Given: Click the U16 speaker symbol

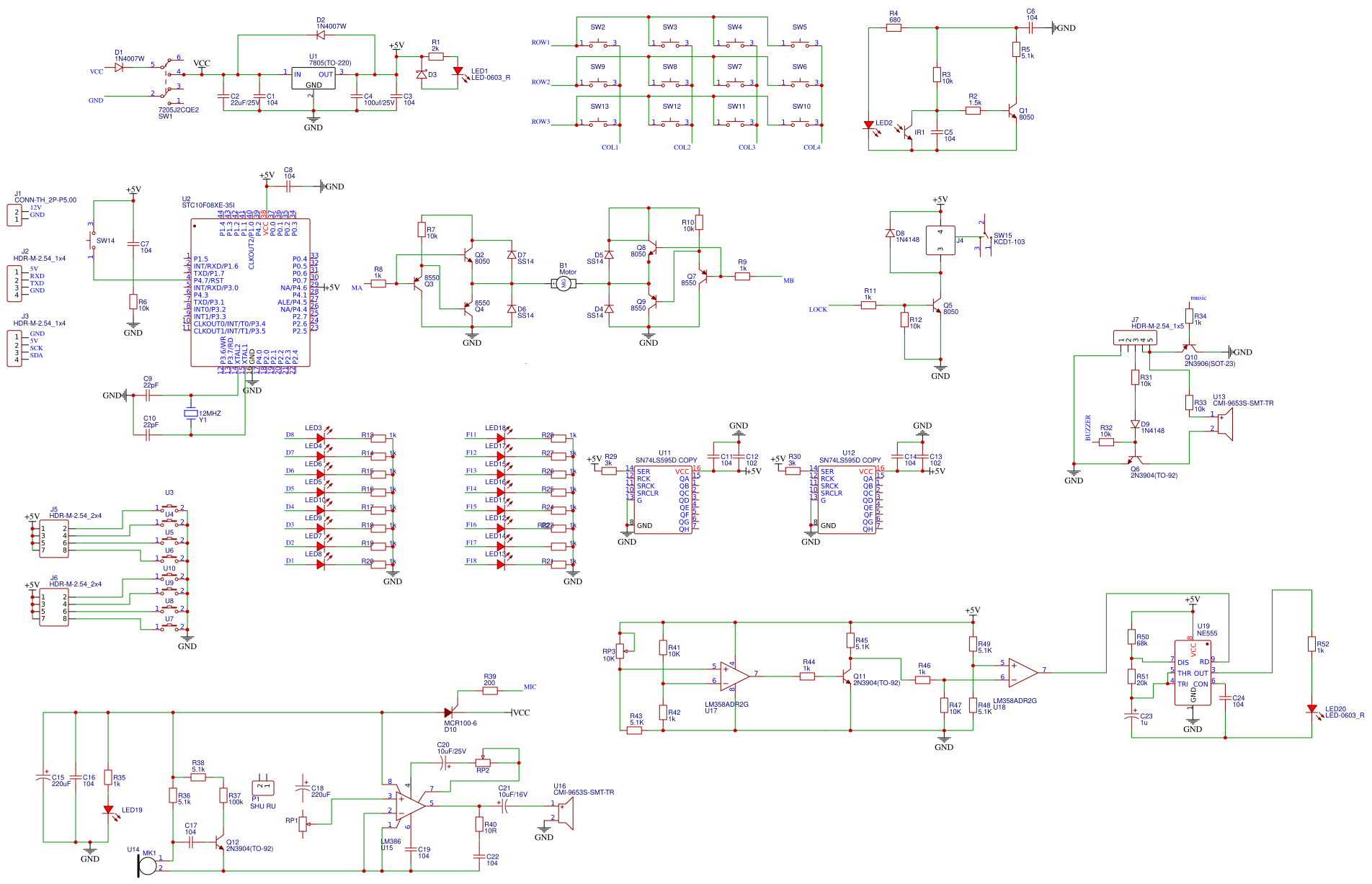Looking at the screenshot, I should [x=566, y=814].
